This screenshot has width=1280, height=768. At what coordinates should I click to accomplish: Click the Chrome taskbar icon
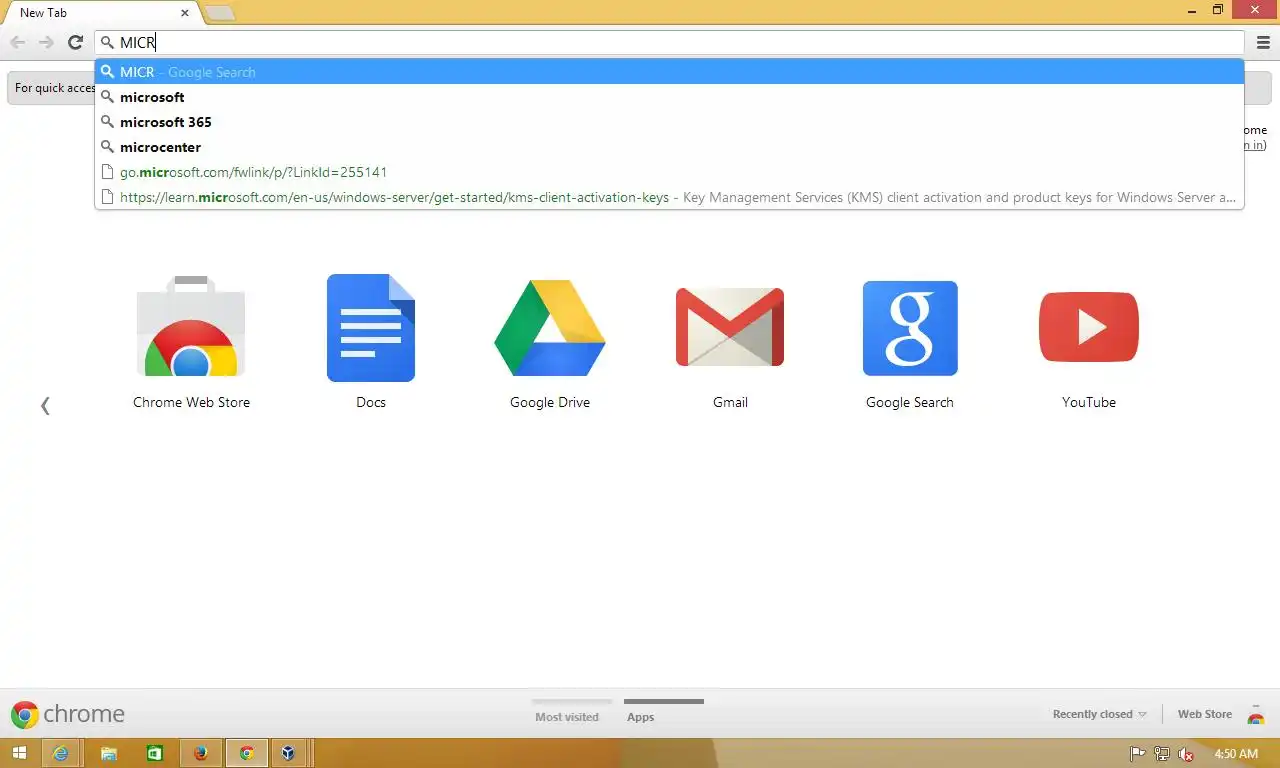pos(246,753)
